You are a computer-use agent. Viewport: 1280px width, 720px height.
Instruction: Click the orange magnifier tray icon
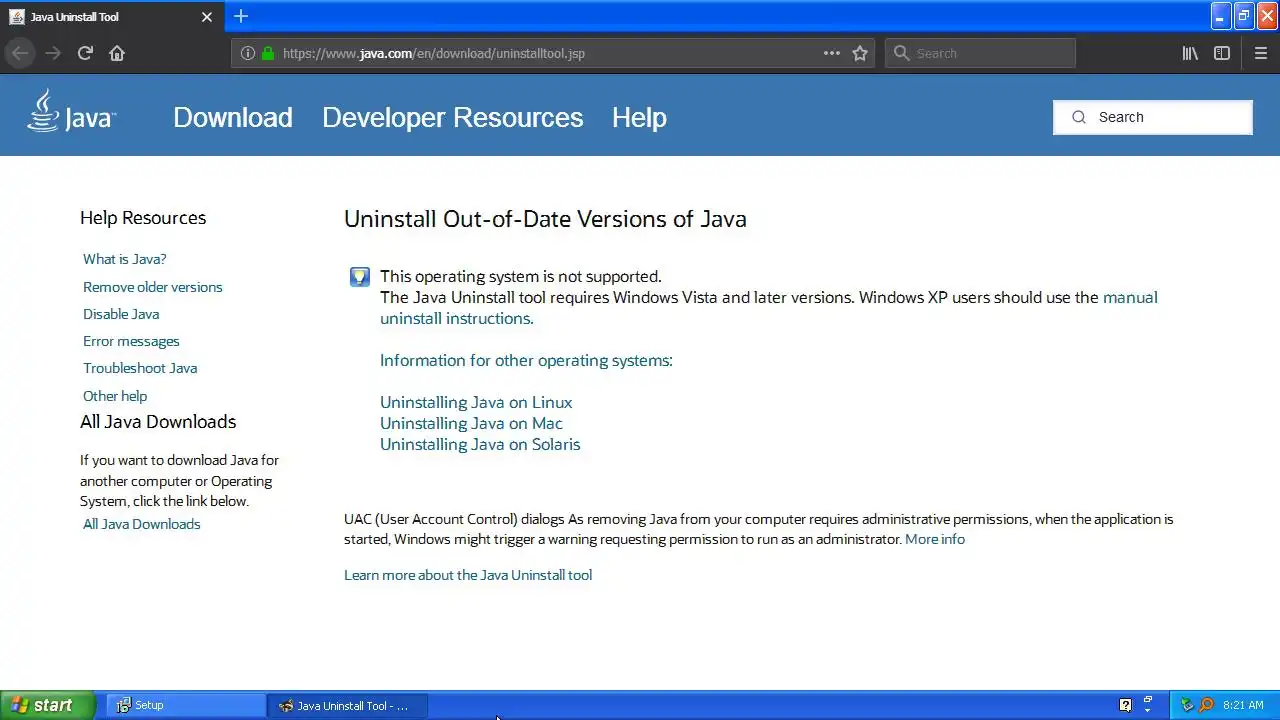pyautogui.click(x=1207, y=705)
